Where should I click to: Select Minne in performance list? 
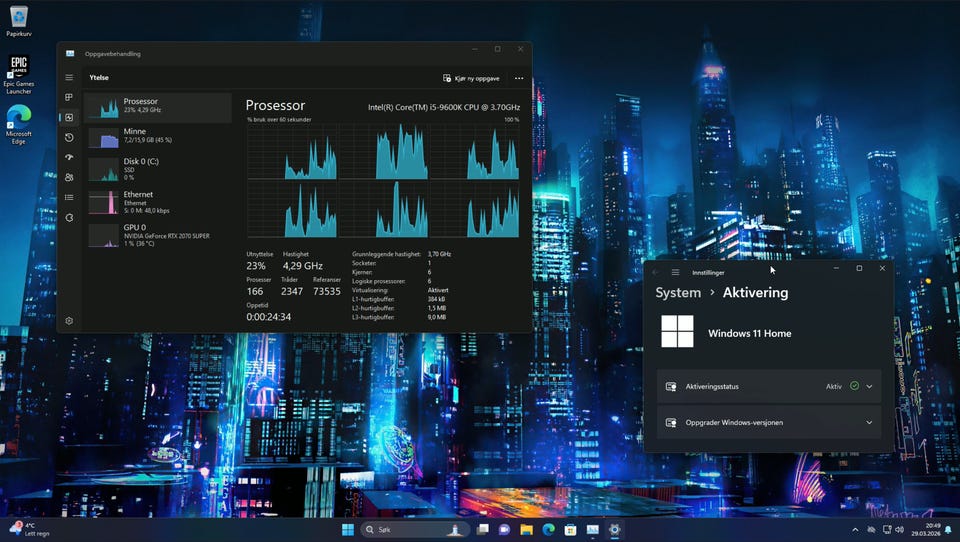(158, 137)
